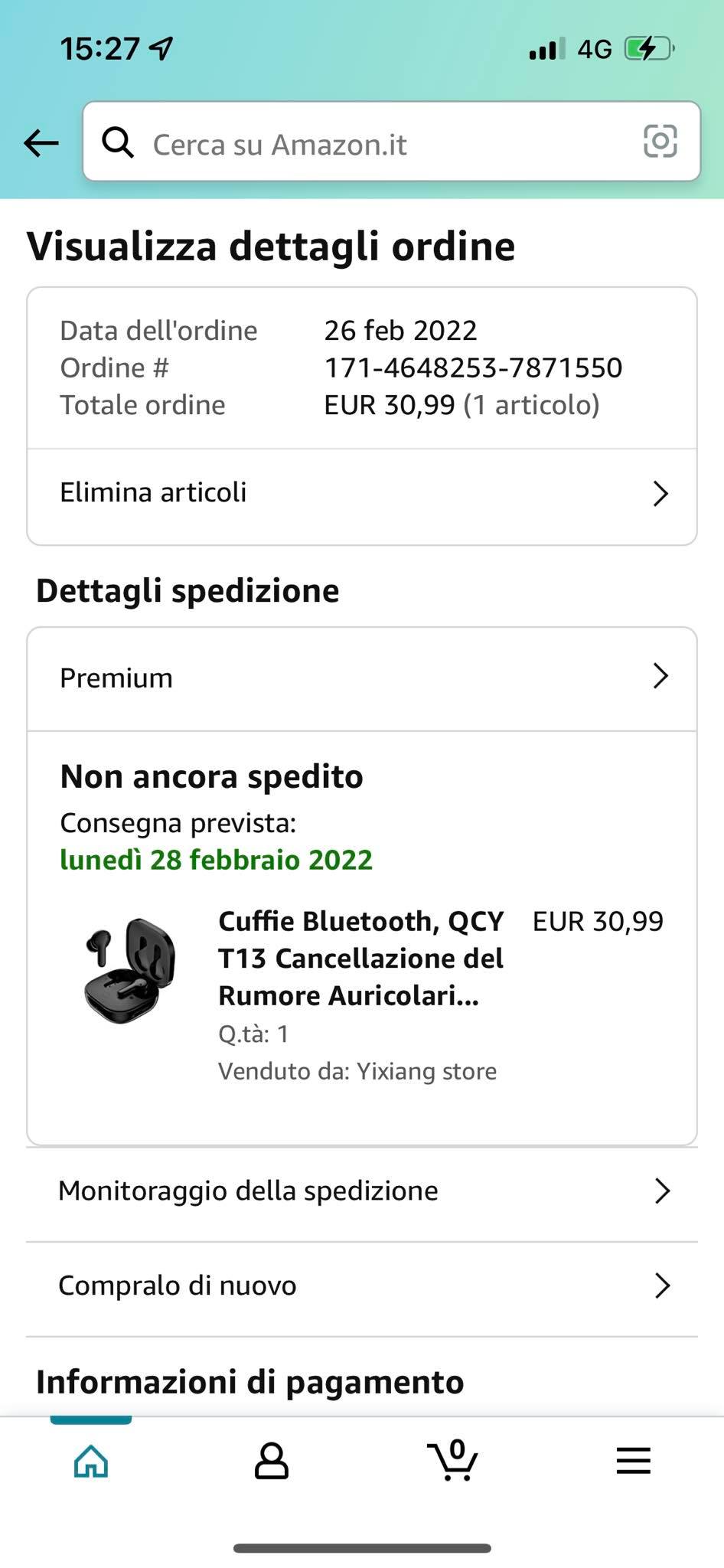Expand Monitoraggio della spedizione chevron
The height and width of the screenshot is (1568, 724).
pyautogui.click(x=662, y=1191)
